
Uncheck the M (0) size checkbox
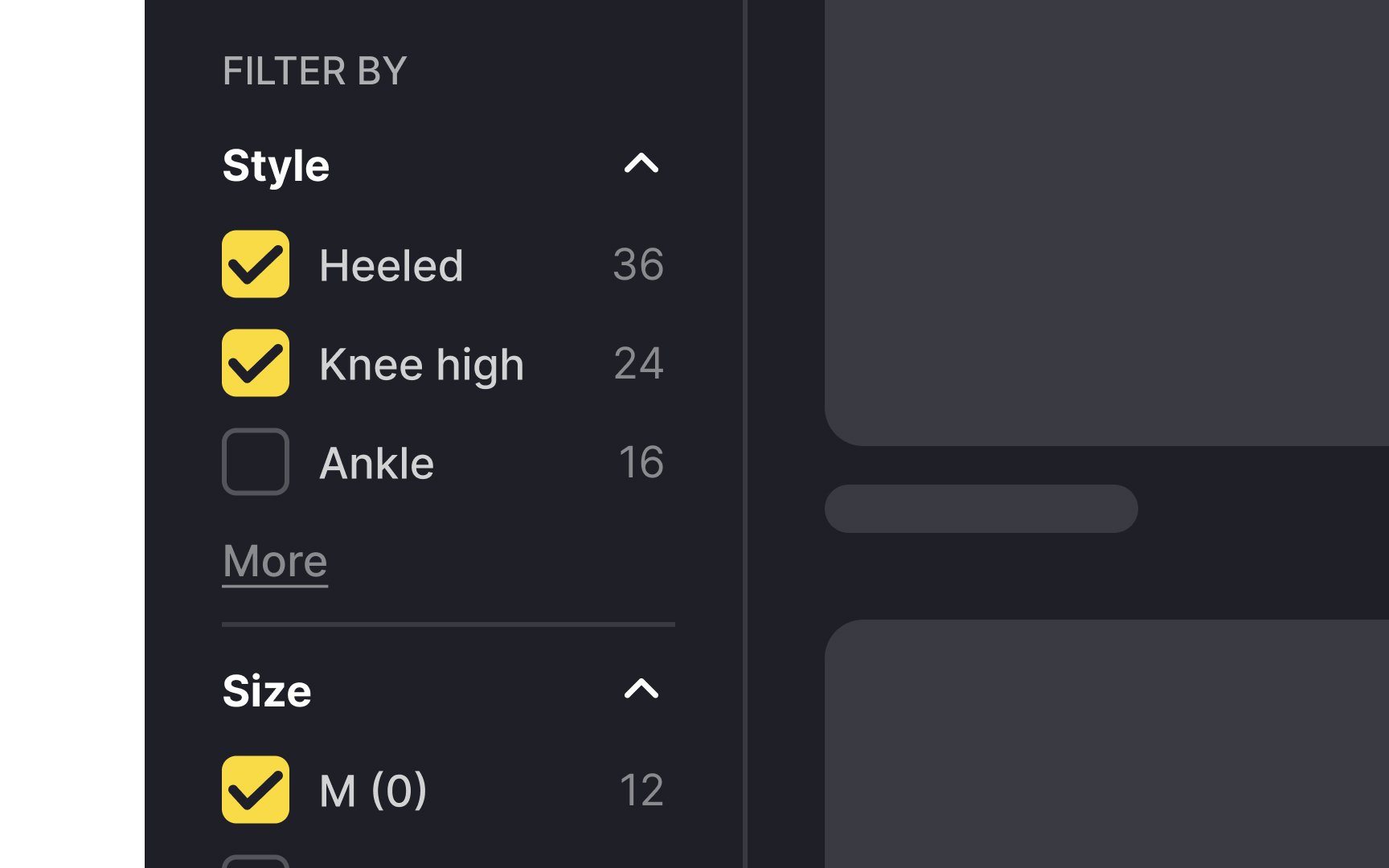[x=256, y=789]
